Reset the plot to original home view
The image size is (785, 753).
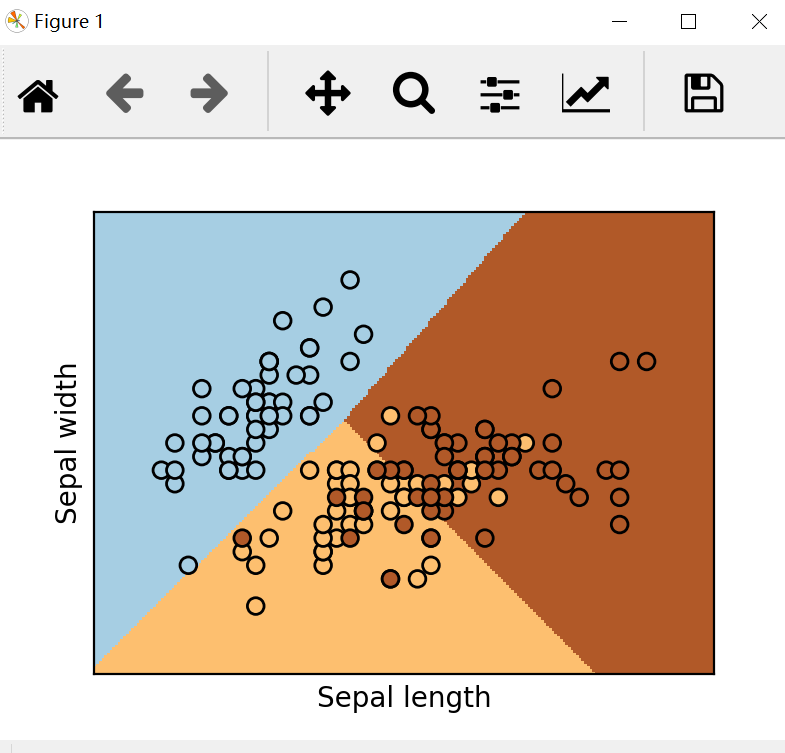39,94
